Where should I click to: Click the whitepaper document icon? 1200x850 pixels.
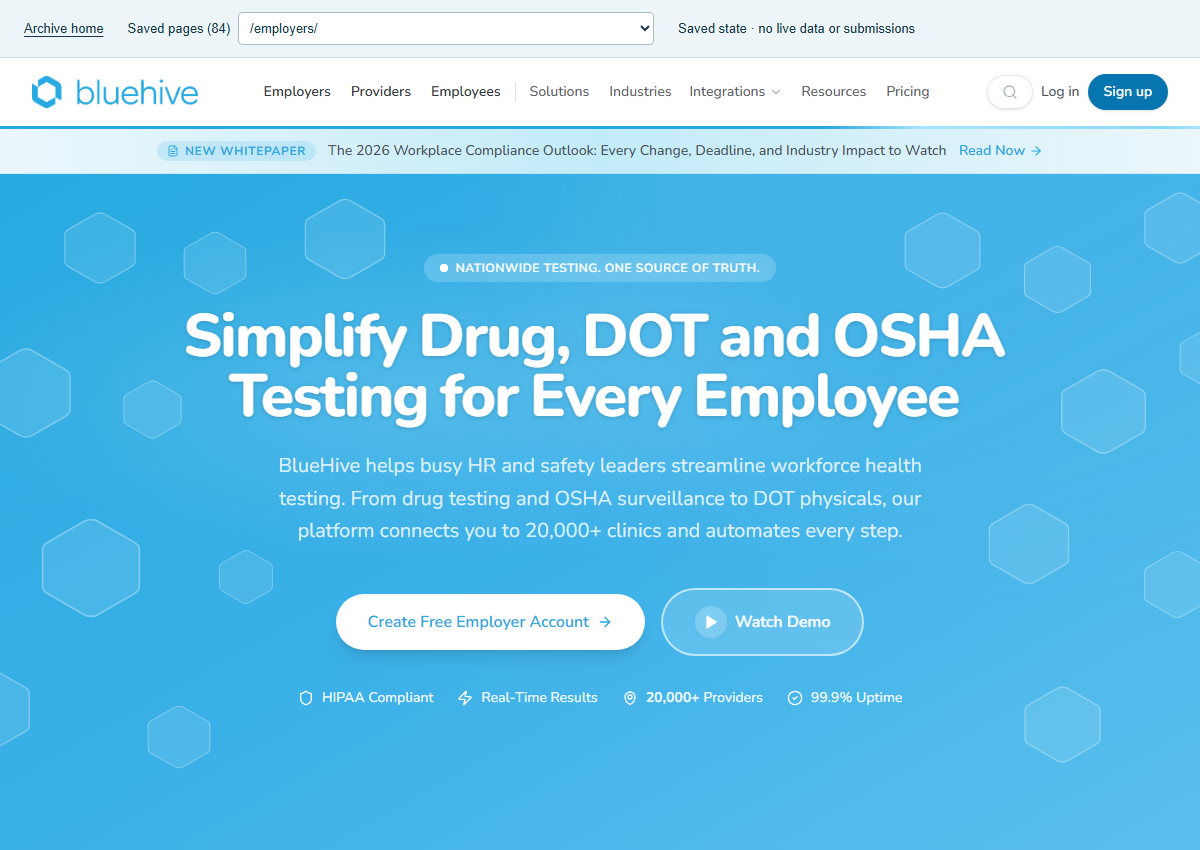point(174,151)
